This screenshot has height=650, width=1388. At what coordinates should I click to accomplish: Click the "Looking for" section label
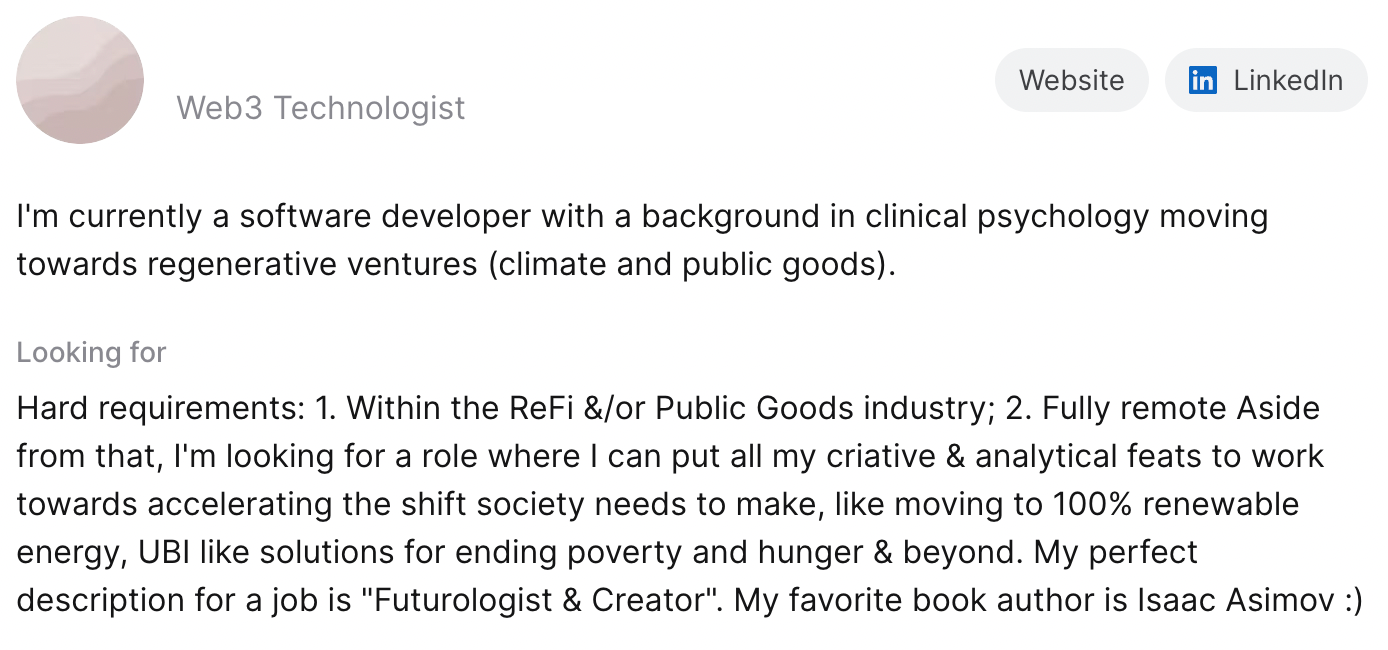[91, 352]
